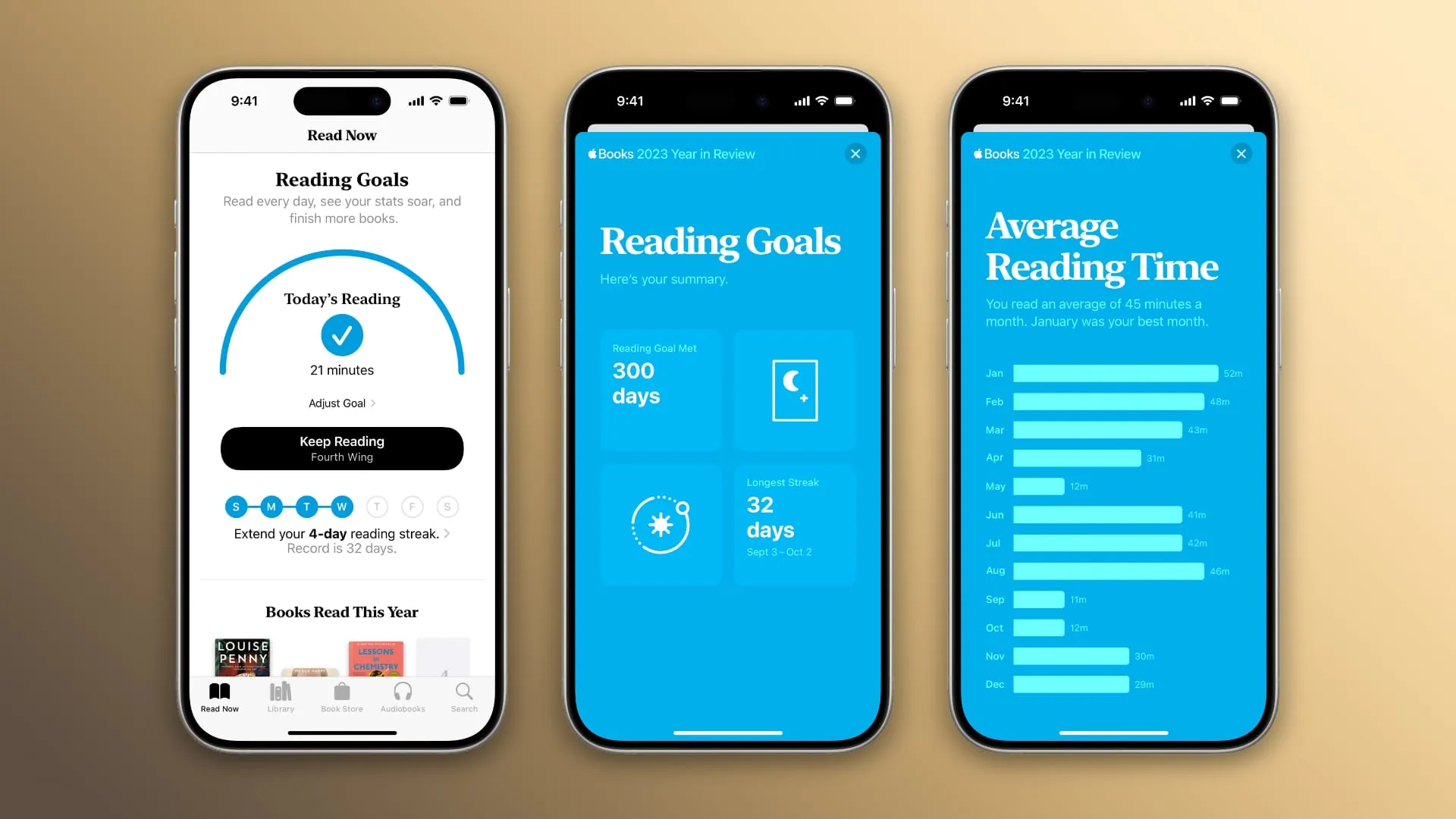The height and width of the screenshot is (819, 1456).
Task: Tap the Library tab icon
Action: [280, 697]
